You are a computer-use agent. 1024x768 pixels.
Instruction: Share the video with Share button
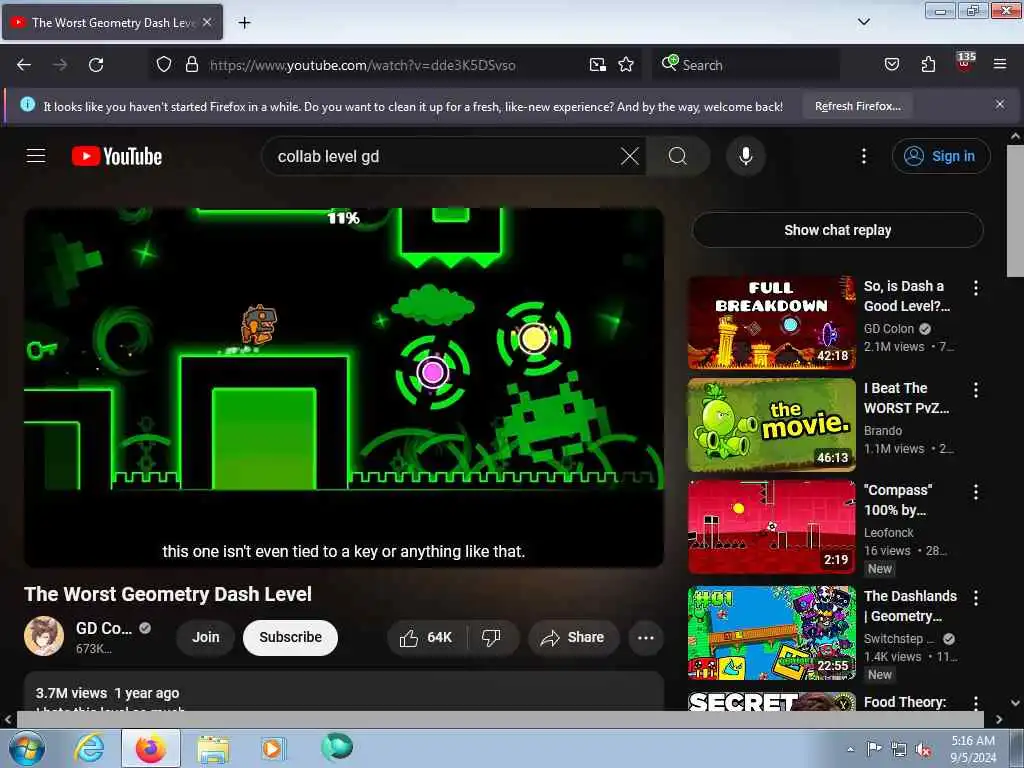[573, 637]
